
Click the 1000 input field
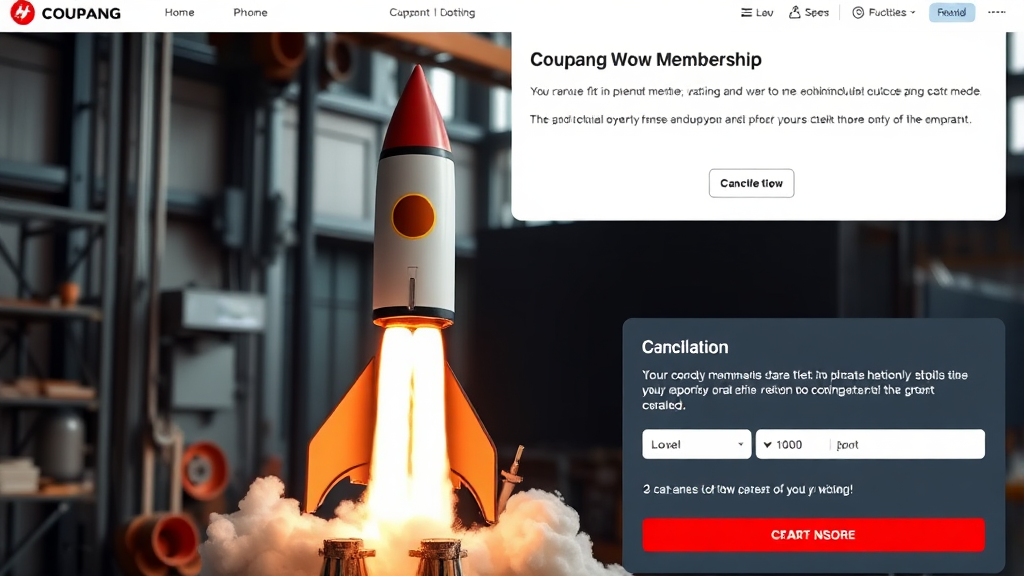pyautogui.click(x=793, y=444)
